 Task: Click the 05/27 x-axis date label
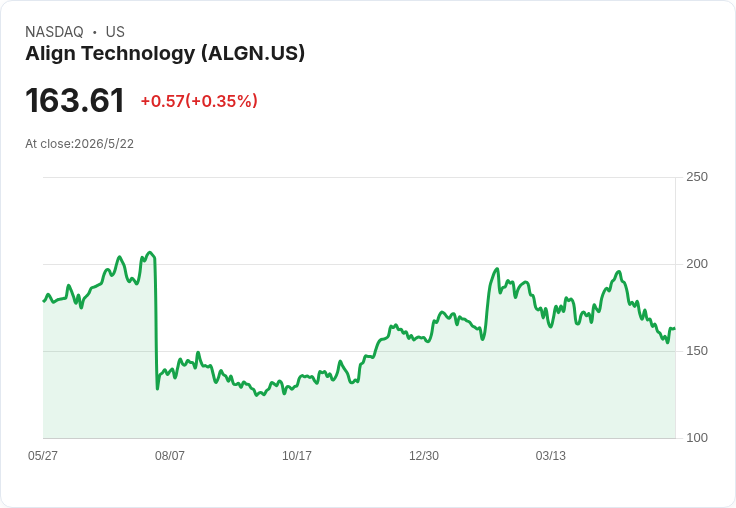tap(43, 455)
